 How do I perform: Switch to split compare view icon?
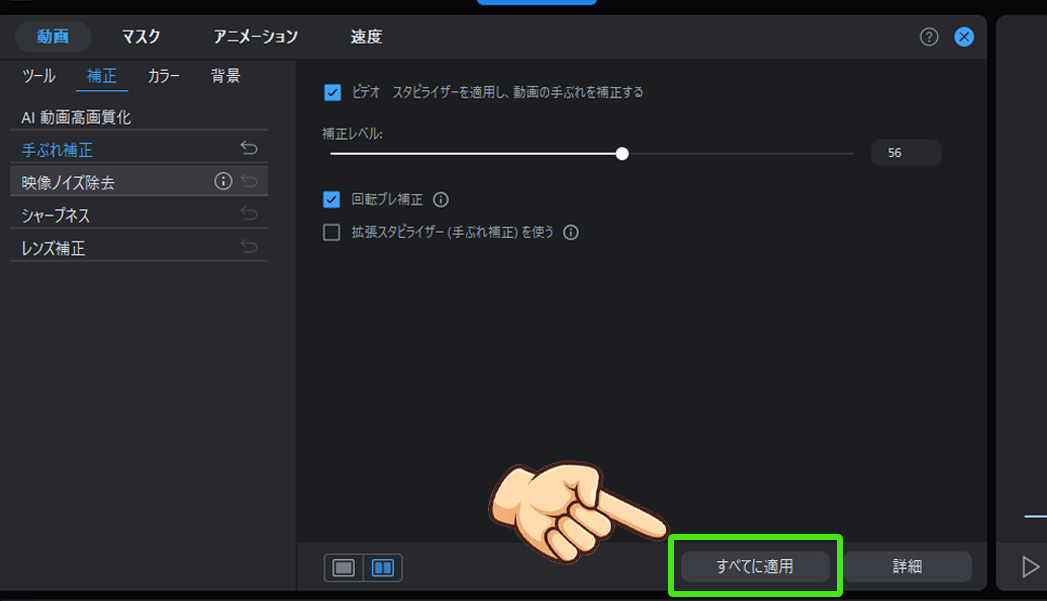pos(381,567)
